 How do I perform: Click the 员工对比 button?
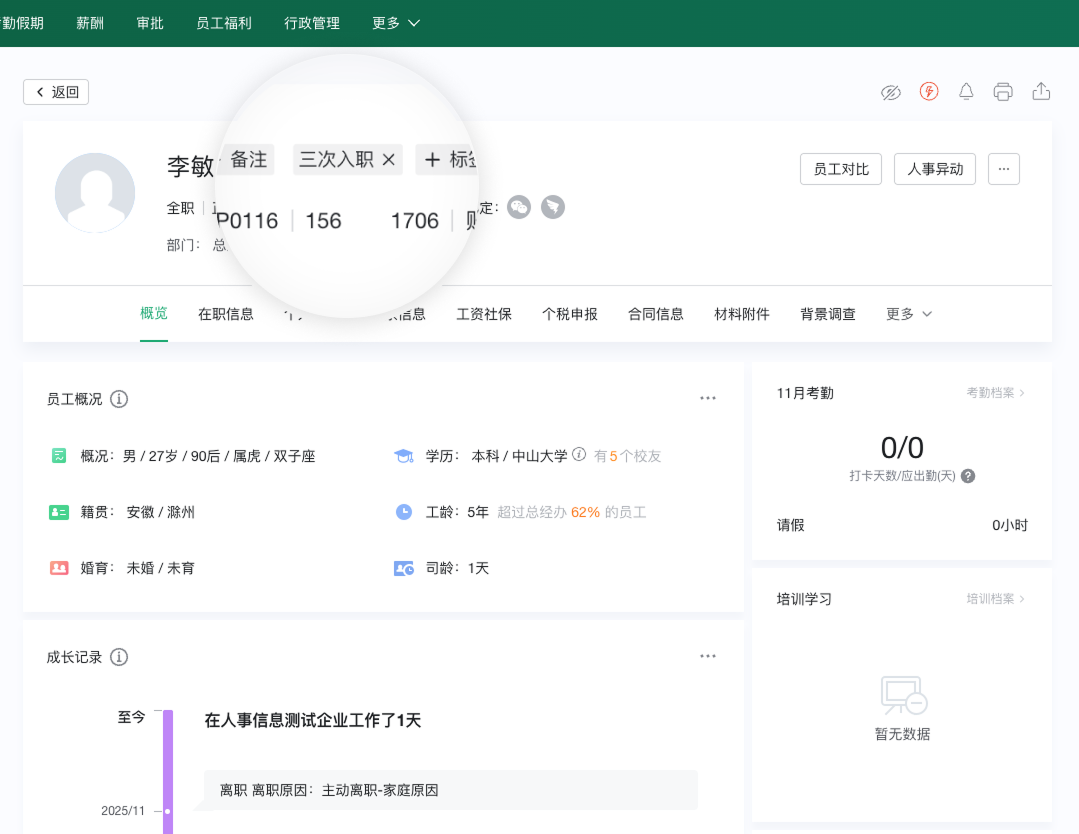[840, 169]
